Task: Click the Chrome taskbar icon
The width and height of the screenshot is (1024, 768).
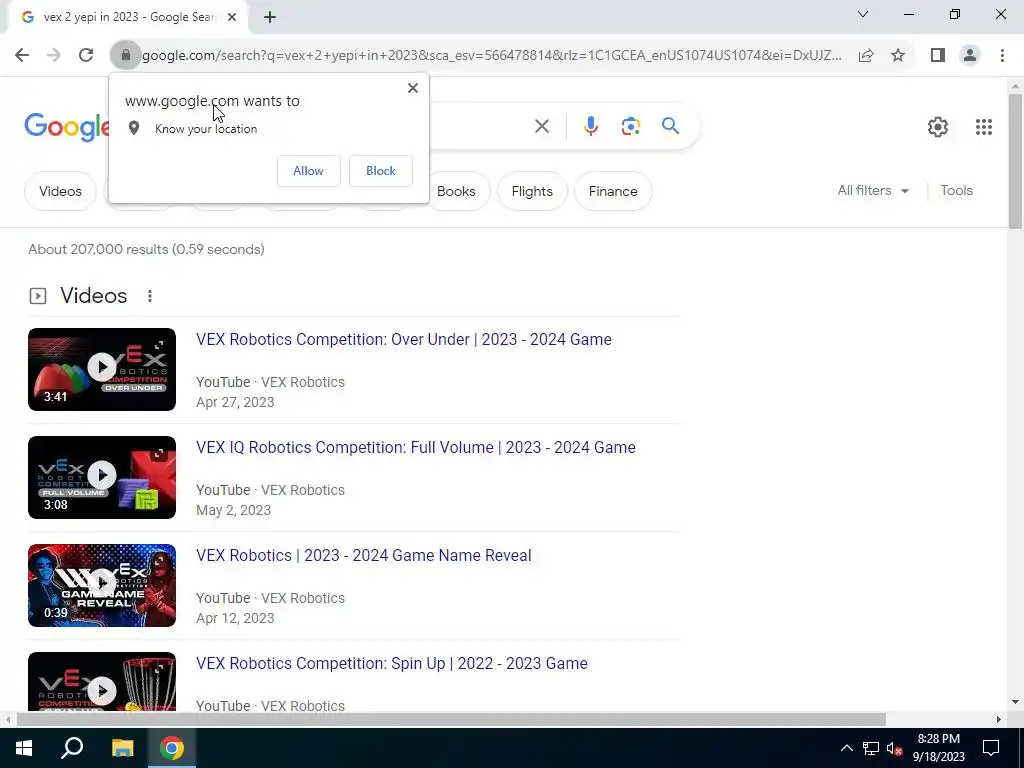Action: (x=171, y=748)
